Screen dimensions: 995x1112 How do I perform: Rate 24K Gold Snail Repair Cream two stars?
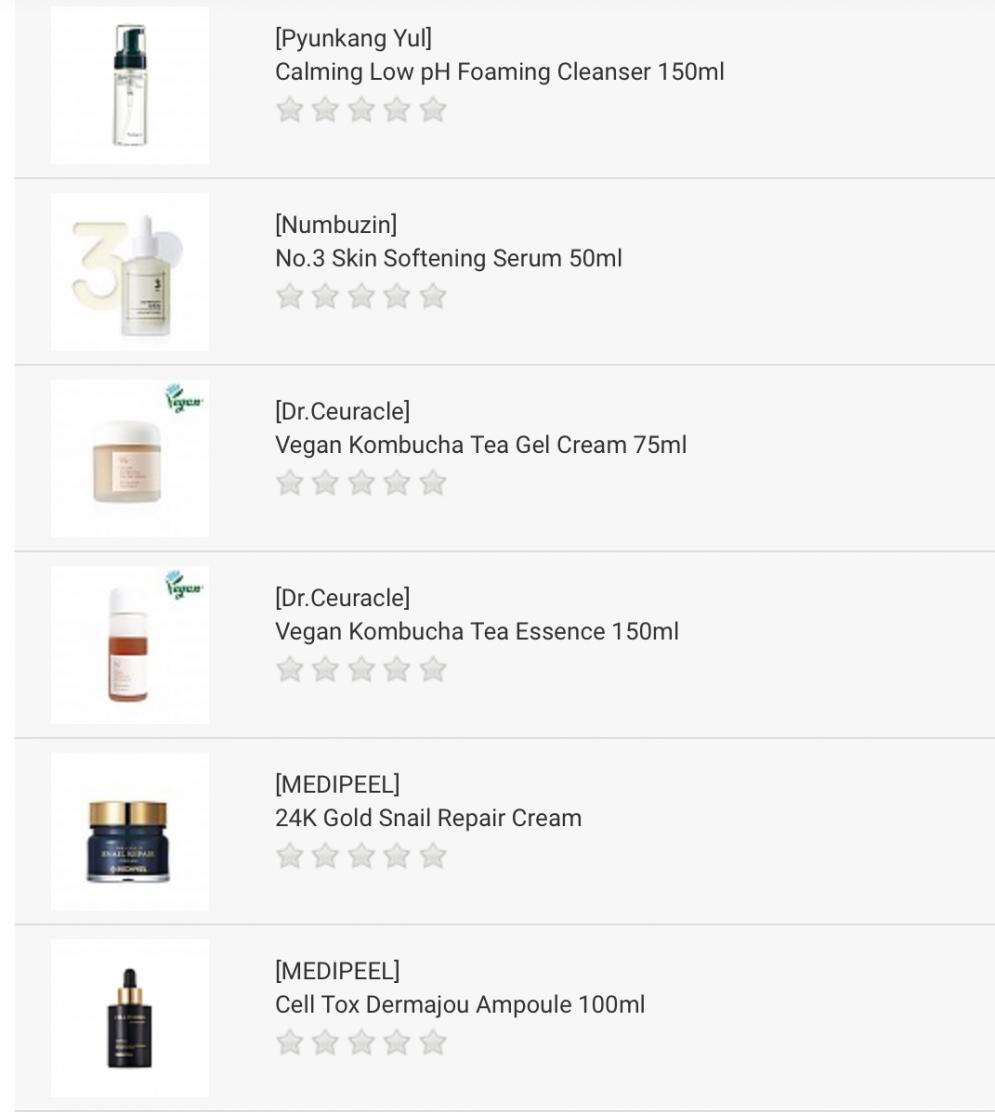325,855
